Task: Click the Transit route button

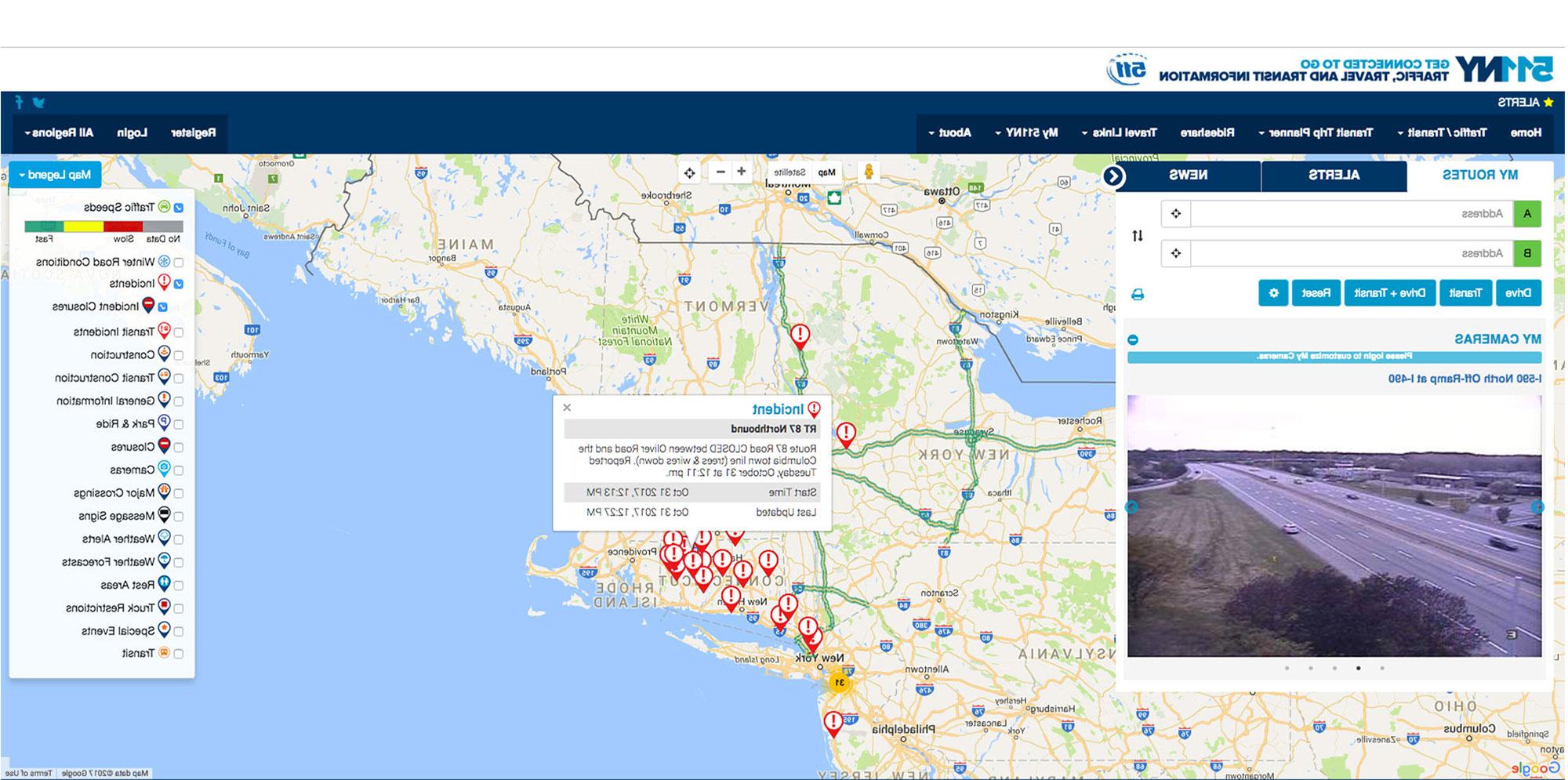Action: tap(1465, 293)
